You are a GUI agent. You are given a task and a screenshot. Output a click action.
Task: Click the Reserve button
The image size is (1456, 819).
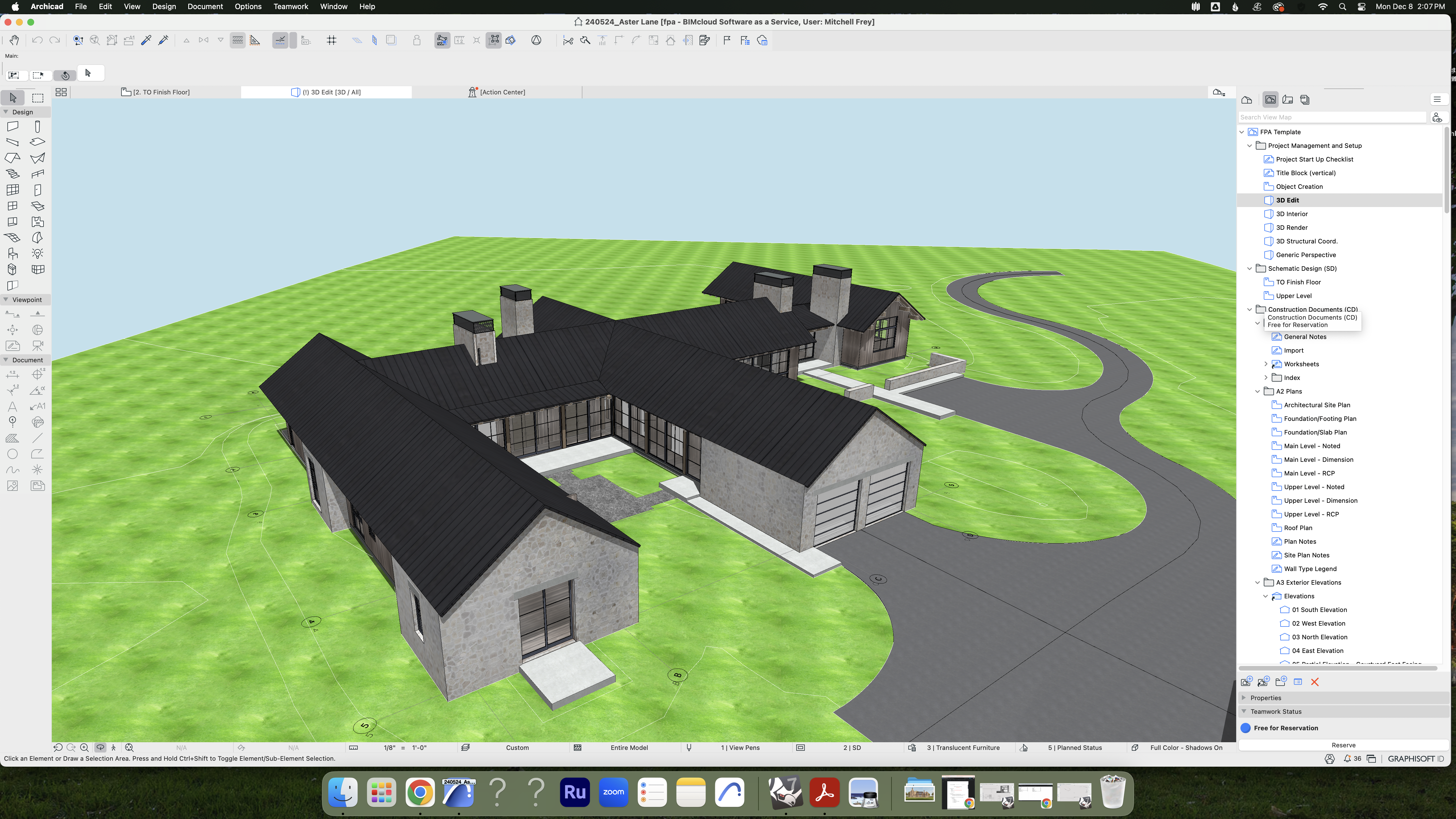pyautogui.click(x=1343, y=745)
